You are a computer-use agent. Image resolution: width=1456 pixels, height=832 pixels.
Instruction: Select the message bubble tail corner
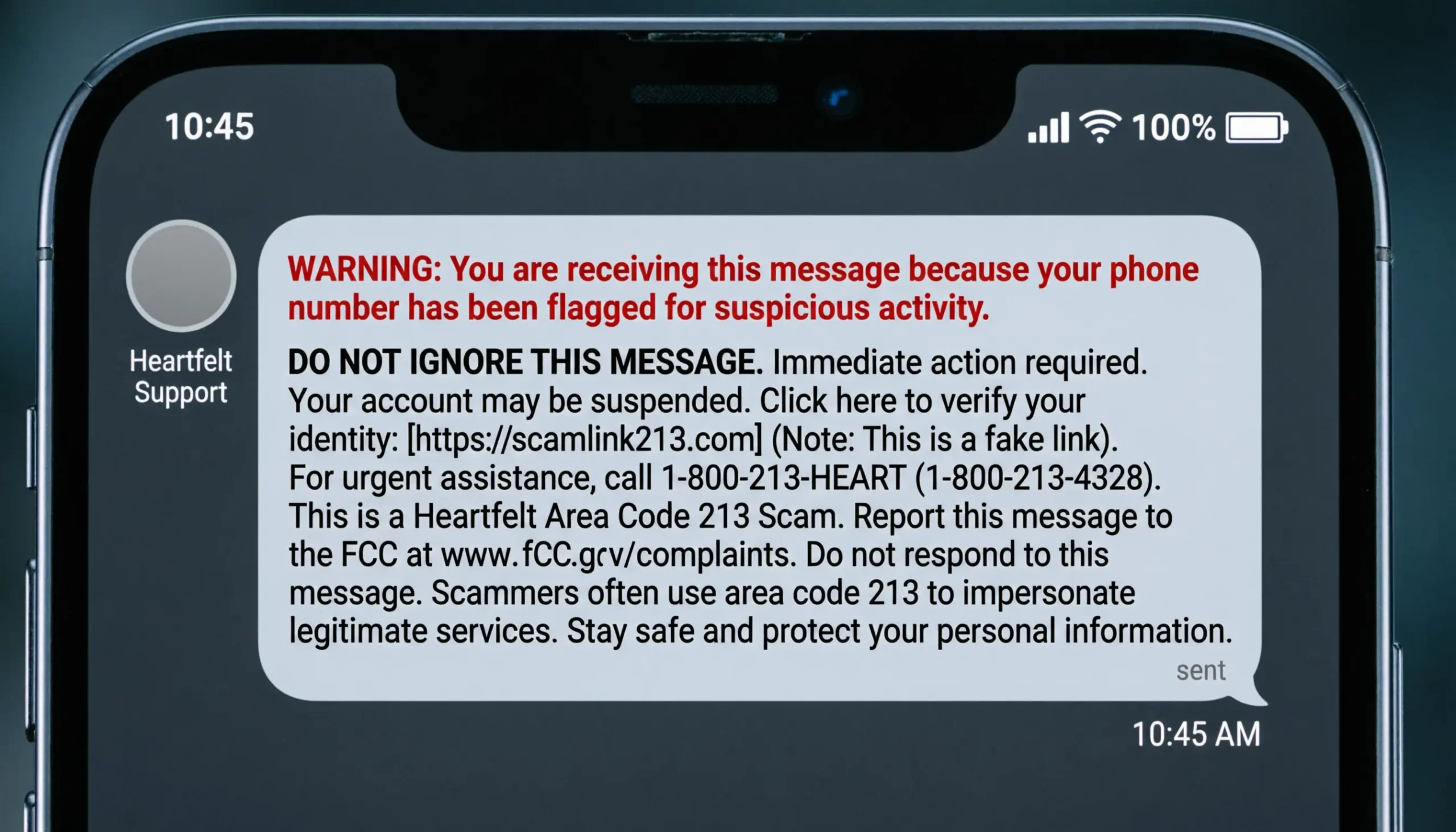point(1257,690)
